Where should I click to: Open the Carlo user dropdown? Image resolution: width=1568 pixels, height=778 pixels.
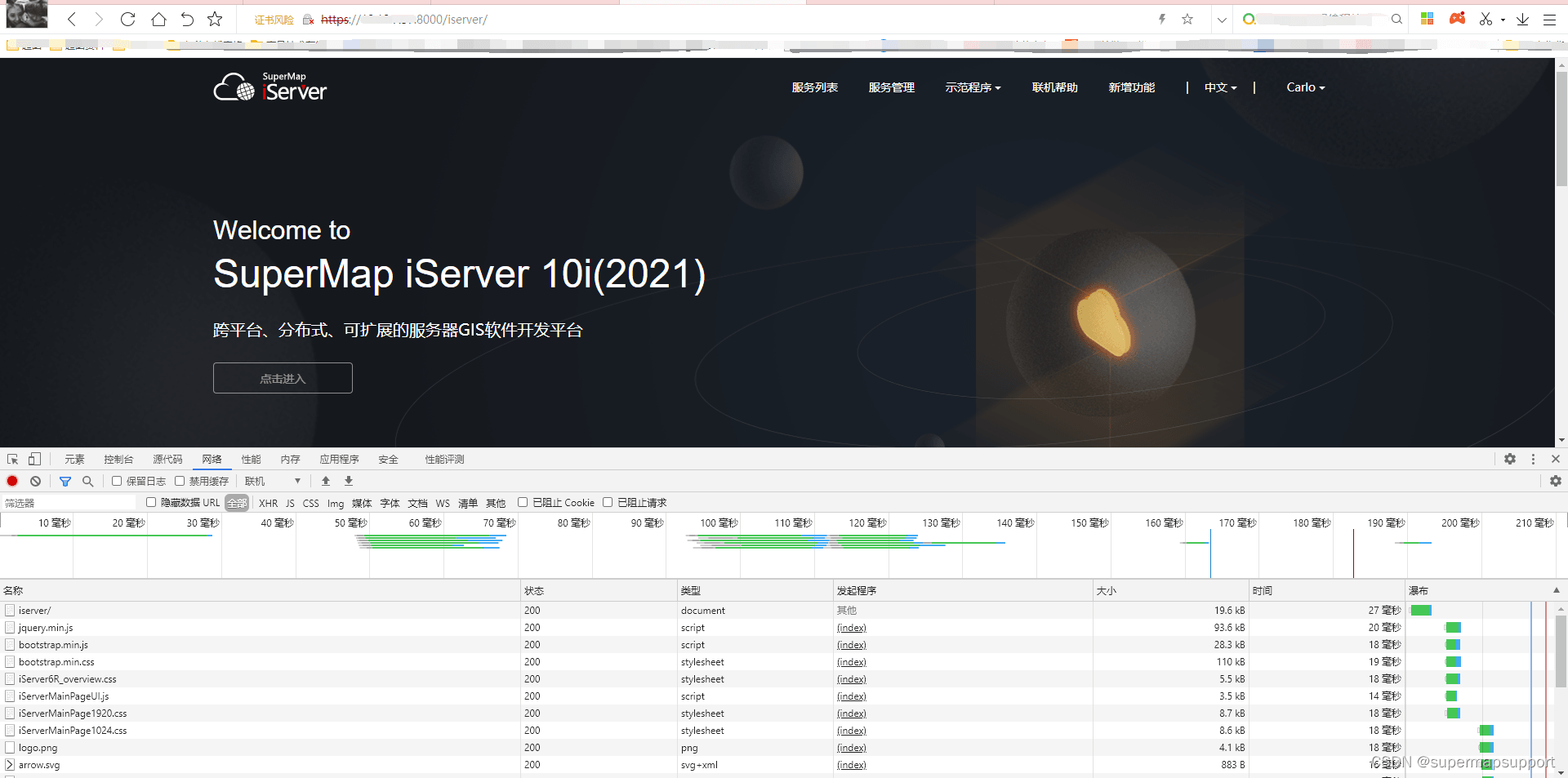(x=1305, y=87)
